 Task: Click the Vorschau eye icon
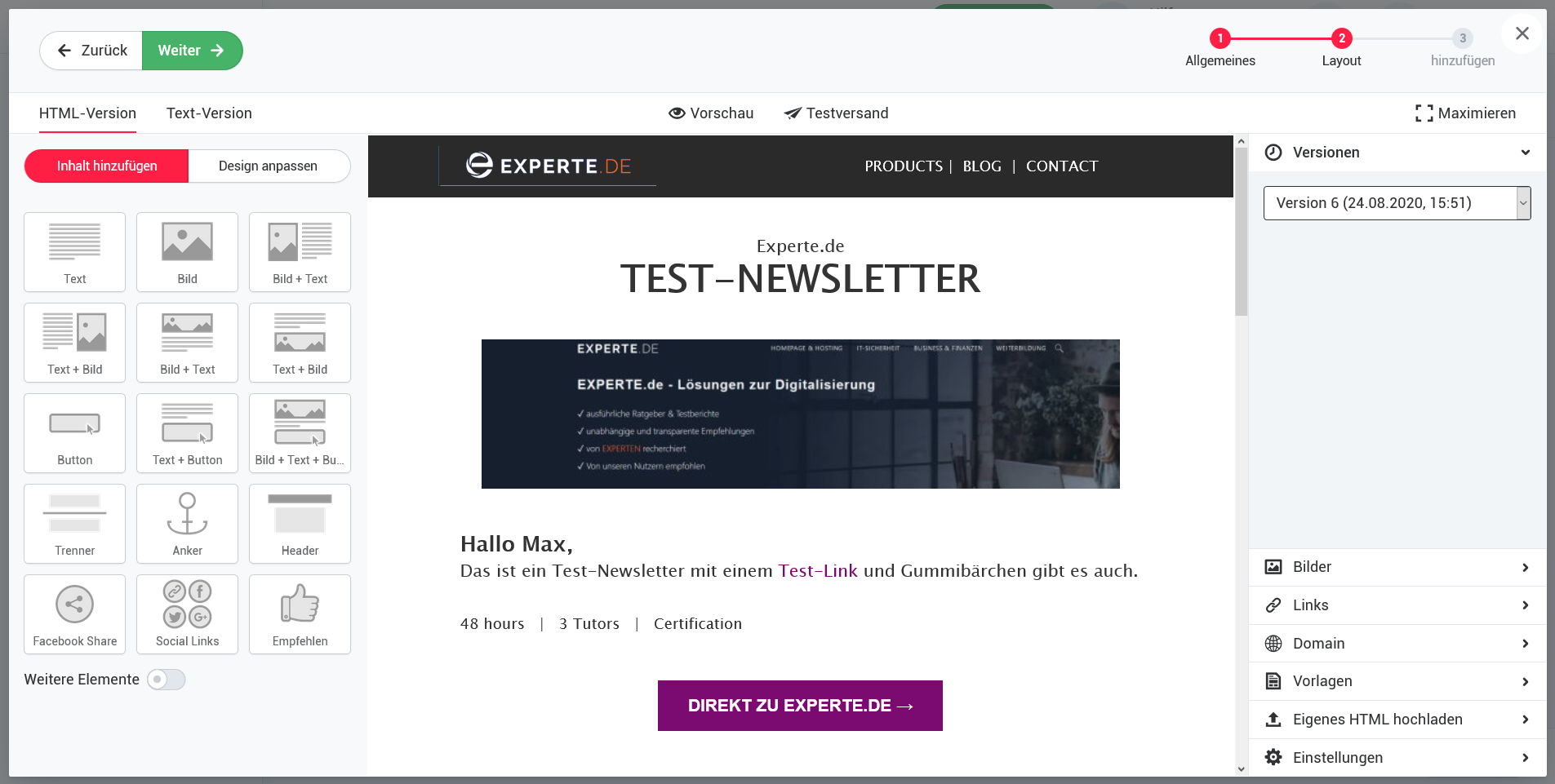(677, 113)
